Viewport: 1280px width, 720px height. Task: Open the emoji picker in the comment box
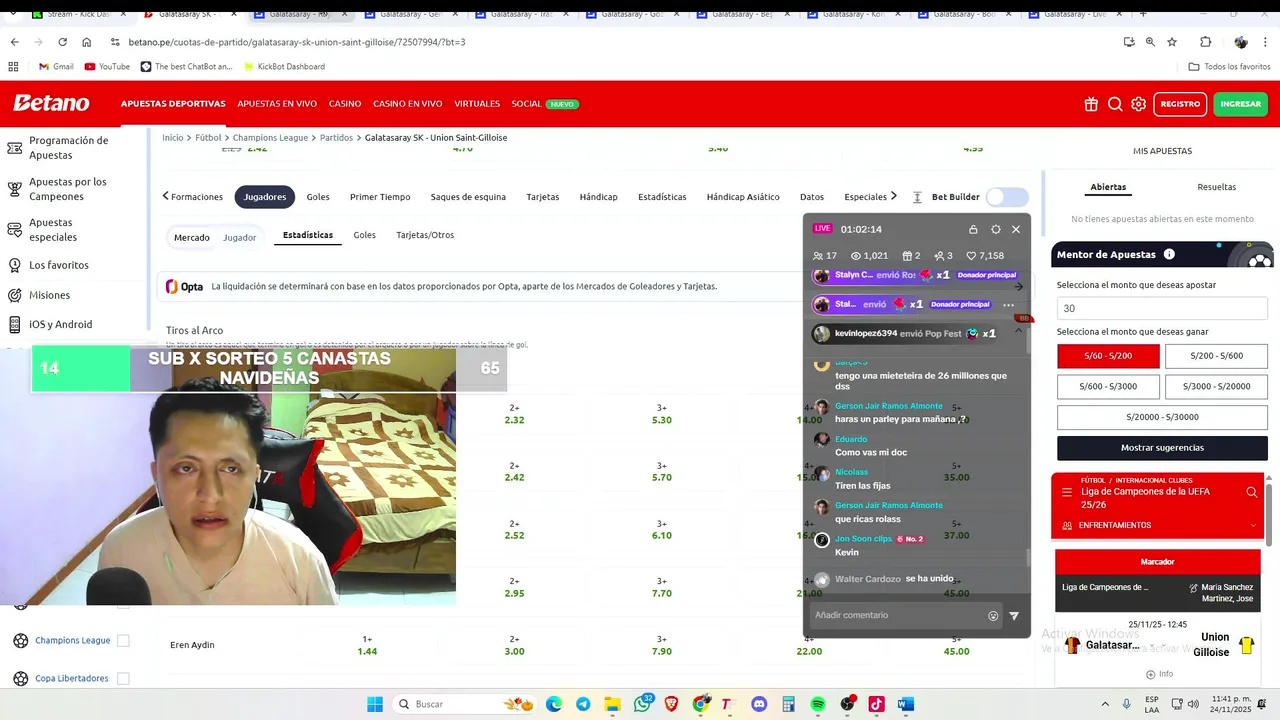point(993,616)
